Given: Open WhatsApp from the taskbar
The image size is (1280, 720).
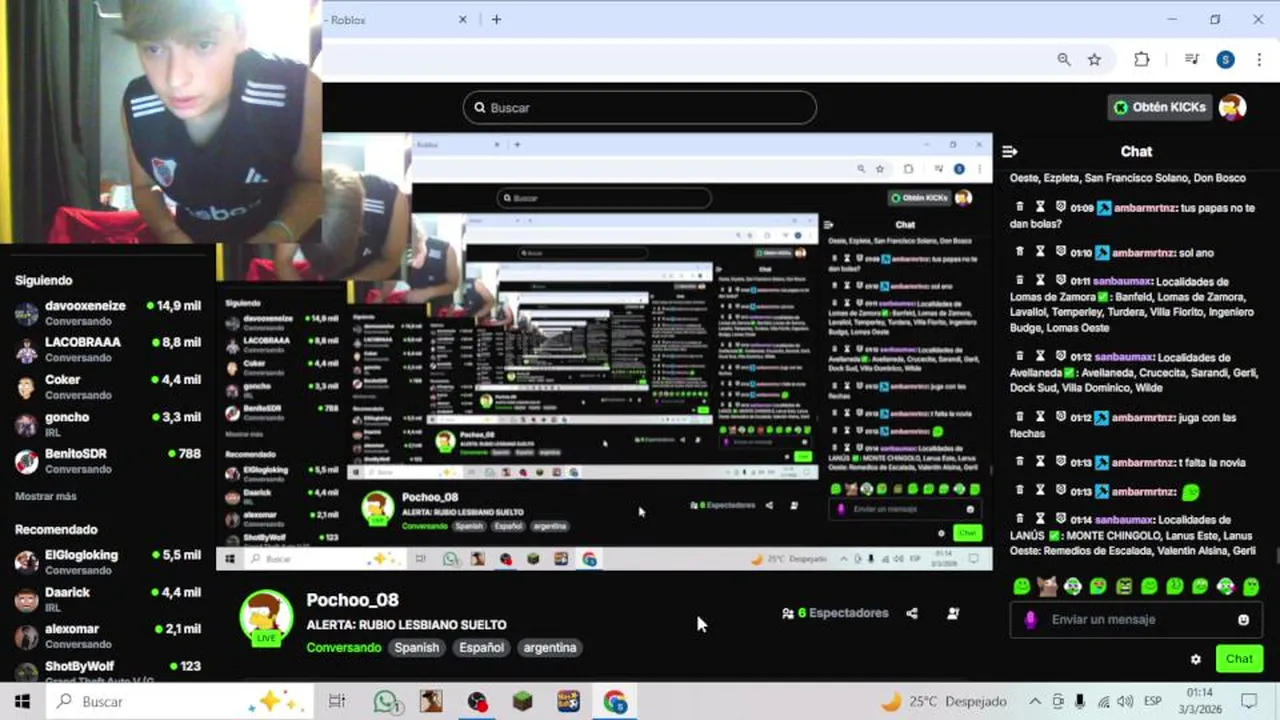Looking at the screenshot, I should pos(386,702).
